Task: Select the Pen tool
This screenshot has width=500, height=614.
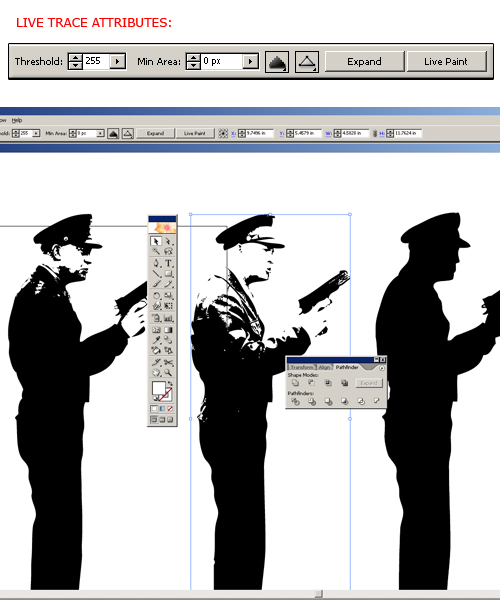Action: click(156, 263)
